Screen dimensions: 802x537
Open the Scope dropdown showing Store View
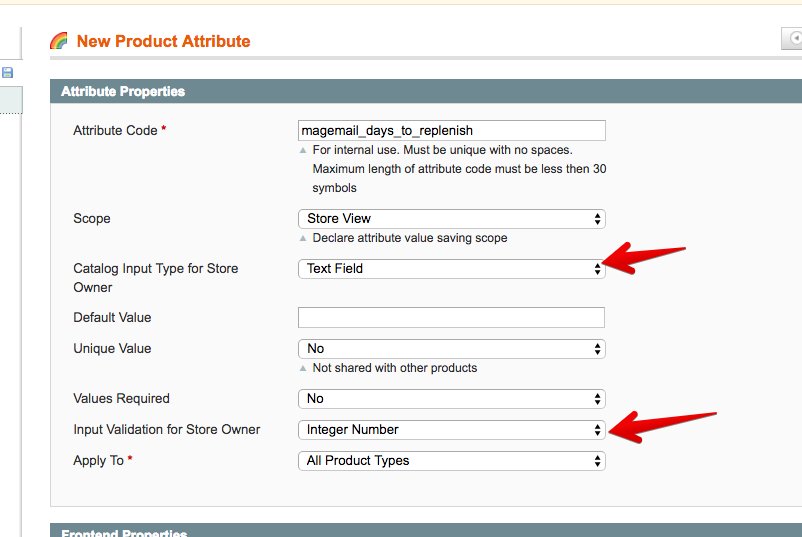[x=451, y=218]
